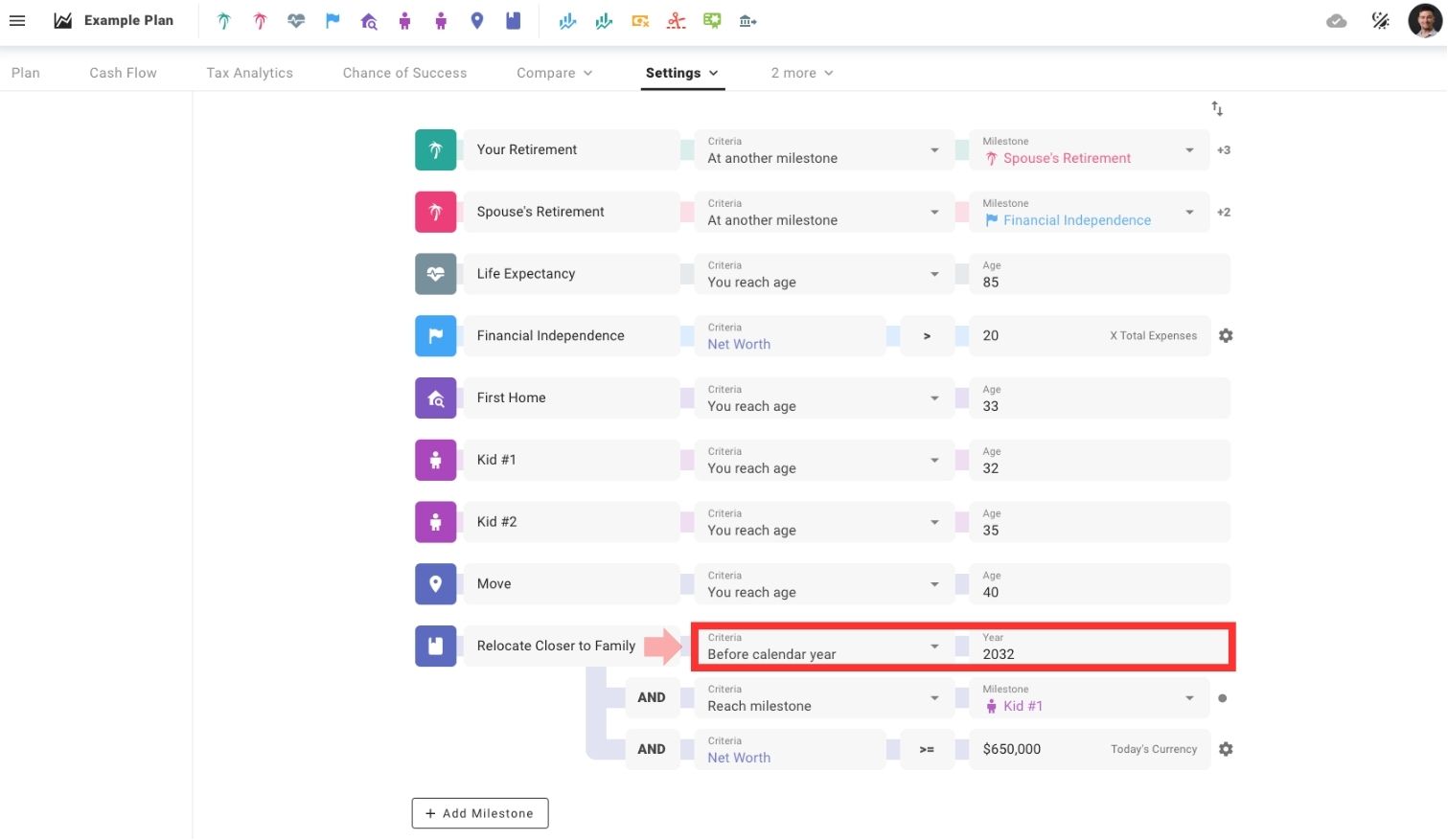Click the reorder milestones arrows icon
Image resolution: width=1448 pixels, height=840 pixels.
pyautogui.click(x=1217, y=109)
